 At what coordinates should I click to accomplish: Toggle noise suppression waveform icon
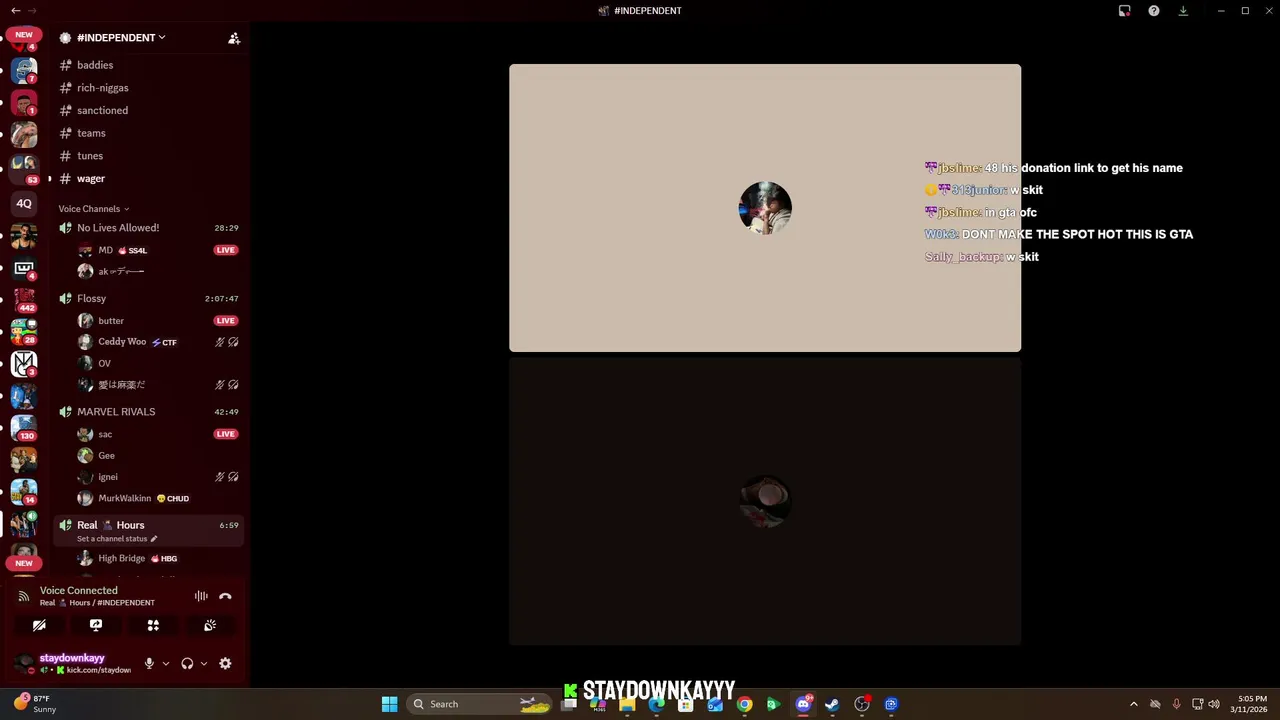click(201, 596)
